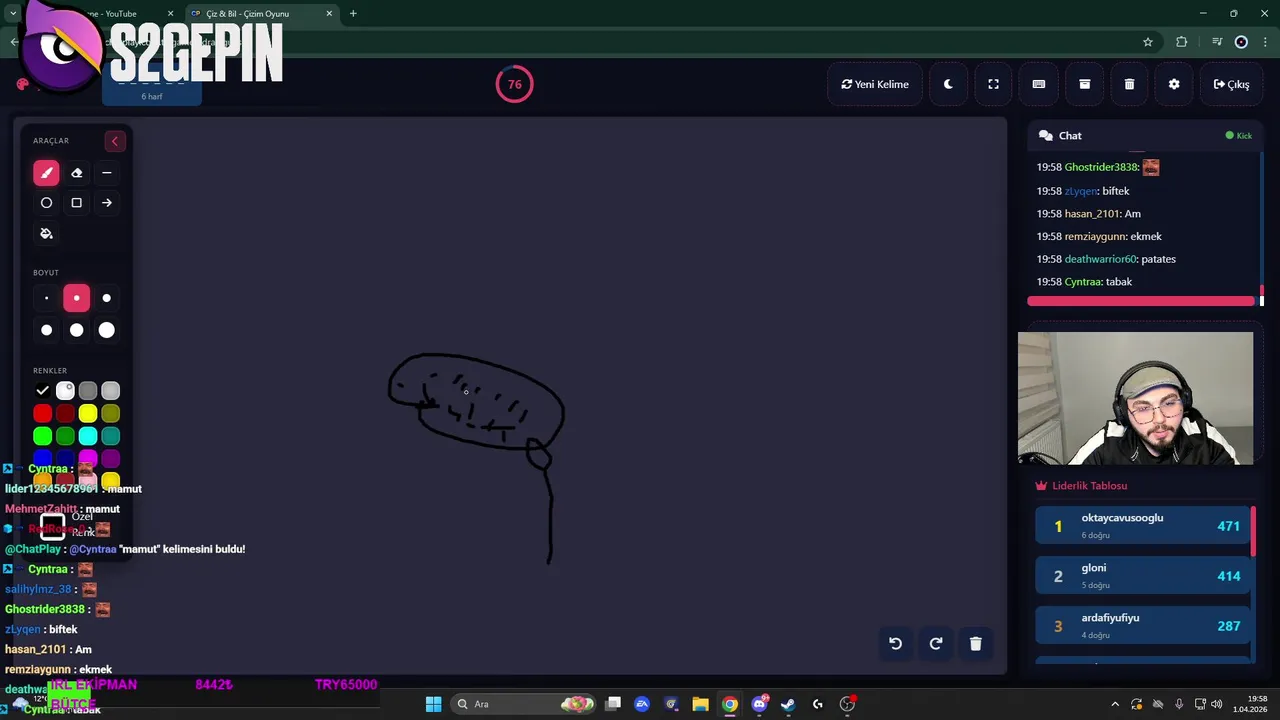Open File Explorer from taskbar
This screenshot has width=1280, height=720.
[700, 704]
